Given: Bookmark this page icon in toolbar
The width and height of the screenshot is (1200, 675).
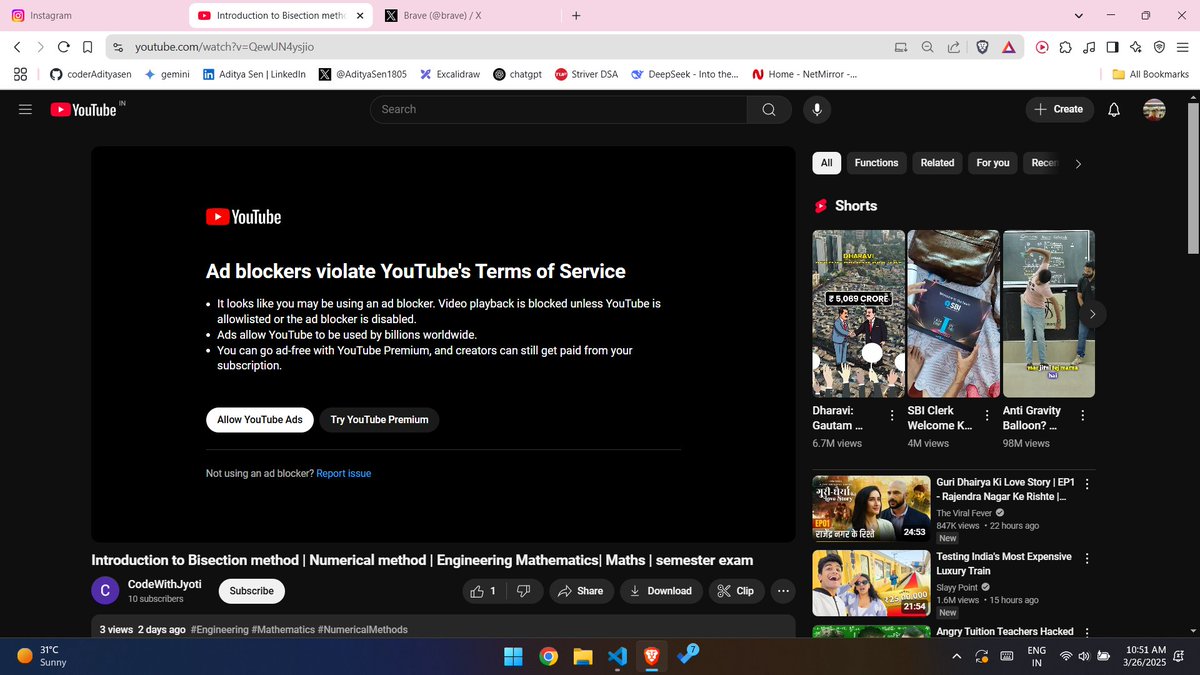Looking at the screenshot, I should click(x=88, y=47).
